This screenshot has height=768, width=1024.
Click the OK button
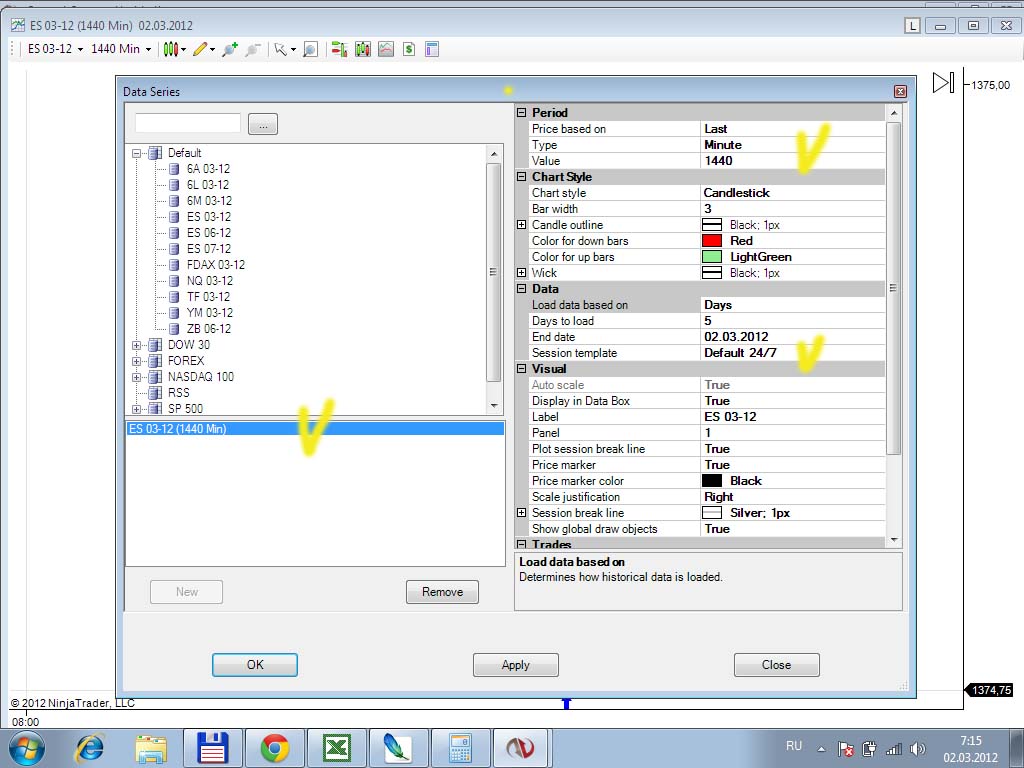pos(255,665)
